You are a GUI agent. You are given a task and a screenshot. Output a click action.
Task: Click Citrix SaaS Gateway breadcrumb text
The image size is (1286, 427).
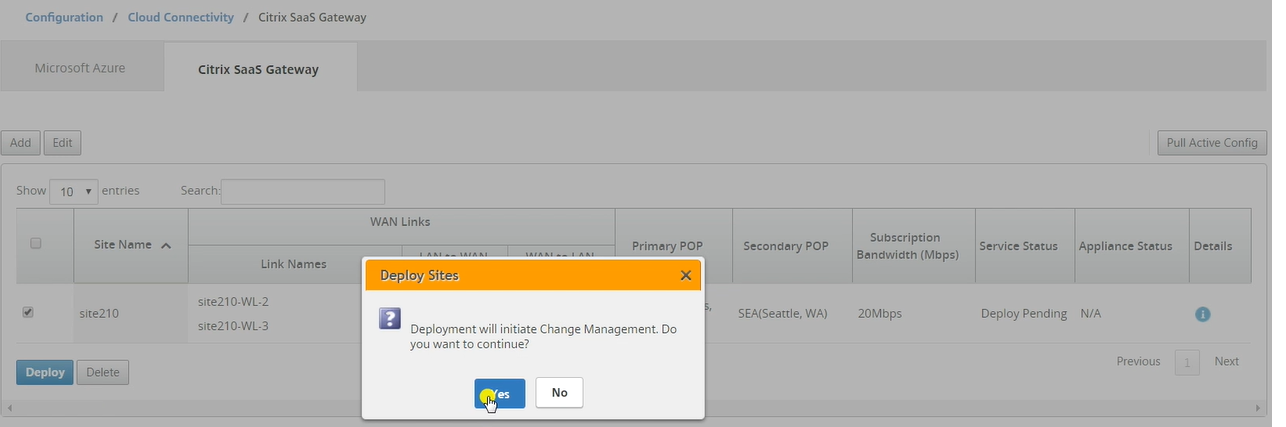(312, 17)
